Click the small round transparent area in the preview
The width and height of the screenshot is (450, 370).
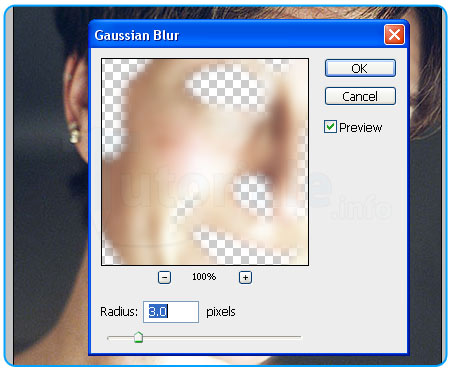point(252,194)
